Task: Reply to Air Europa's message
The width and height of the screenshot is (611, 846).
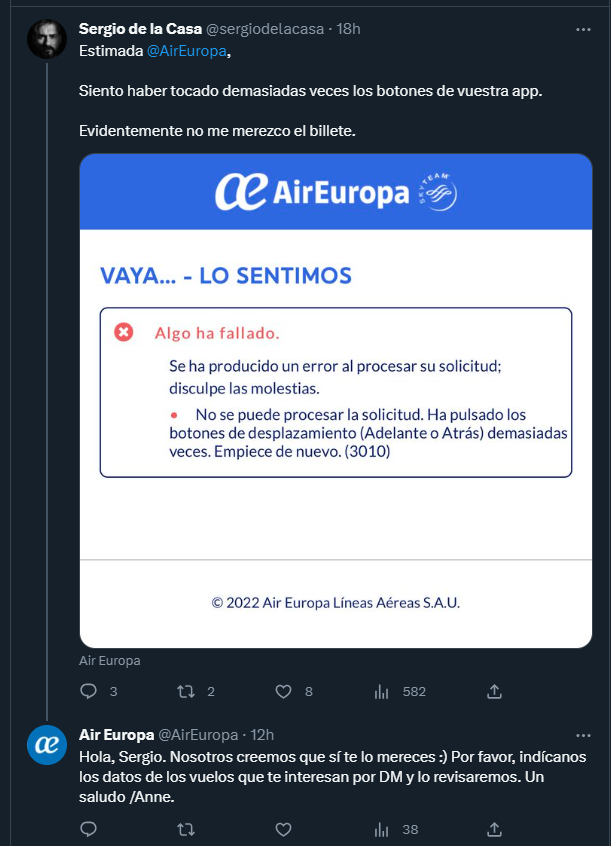Action: coord(88,829)
